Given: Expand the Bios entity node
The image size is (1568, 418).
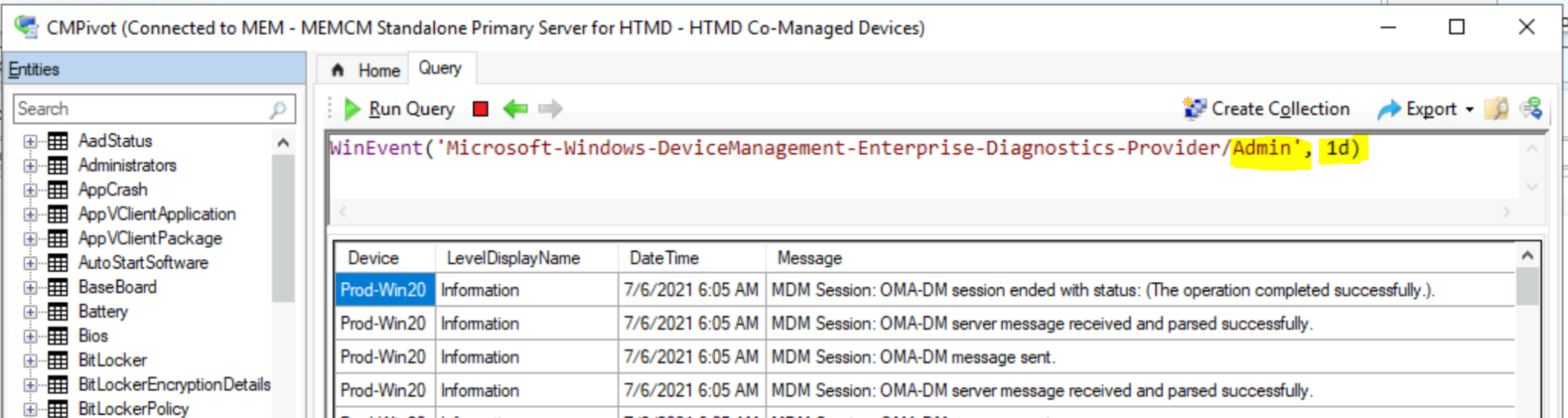Looking at the screenshot, I should click(x=30, y=337).
